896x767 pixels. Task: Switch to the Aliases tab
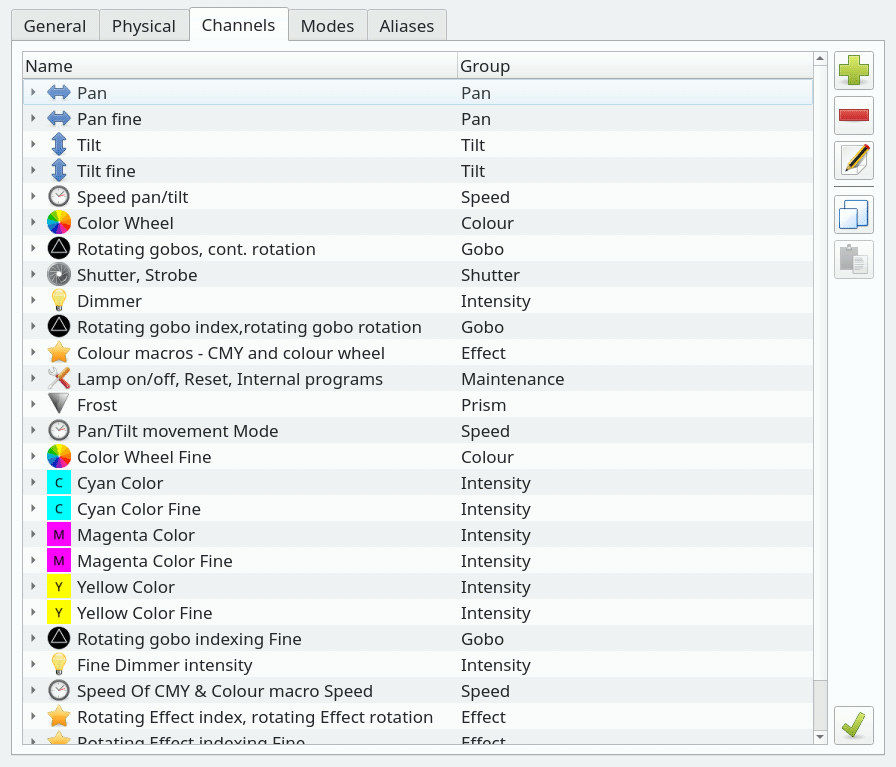[406, 26]
